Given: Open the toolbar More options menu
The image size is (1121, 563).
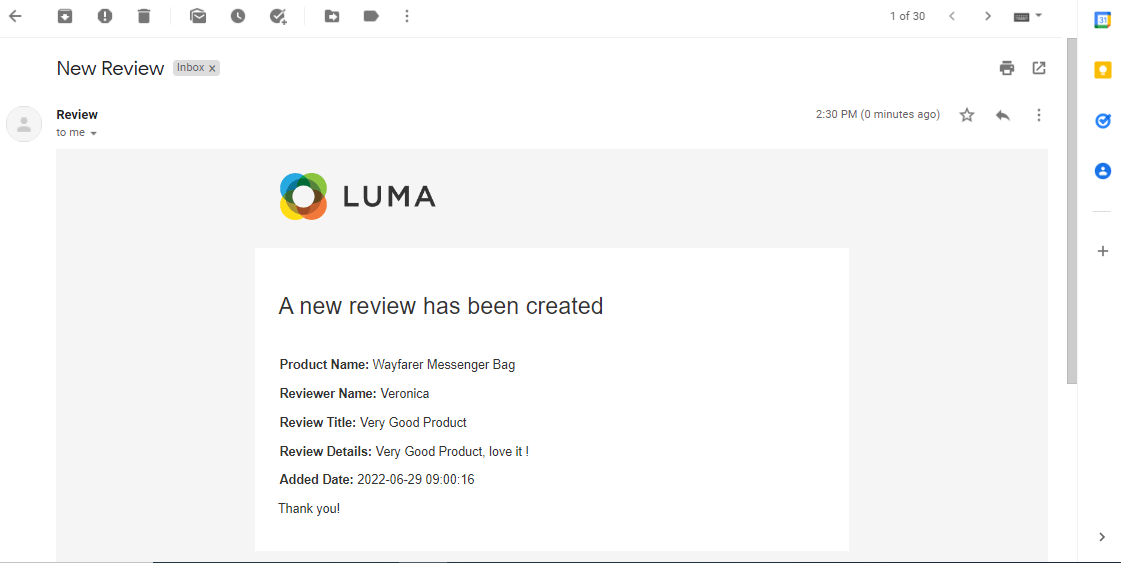Looking at the screenshot, I should coord(406,16).
